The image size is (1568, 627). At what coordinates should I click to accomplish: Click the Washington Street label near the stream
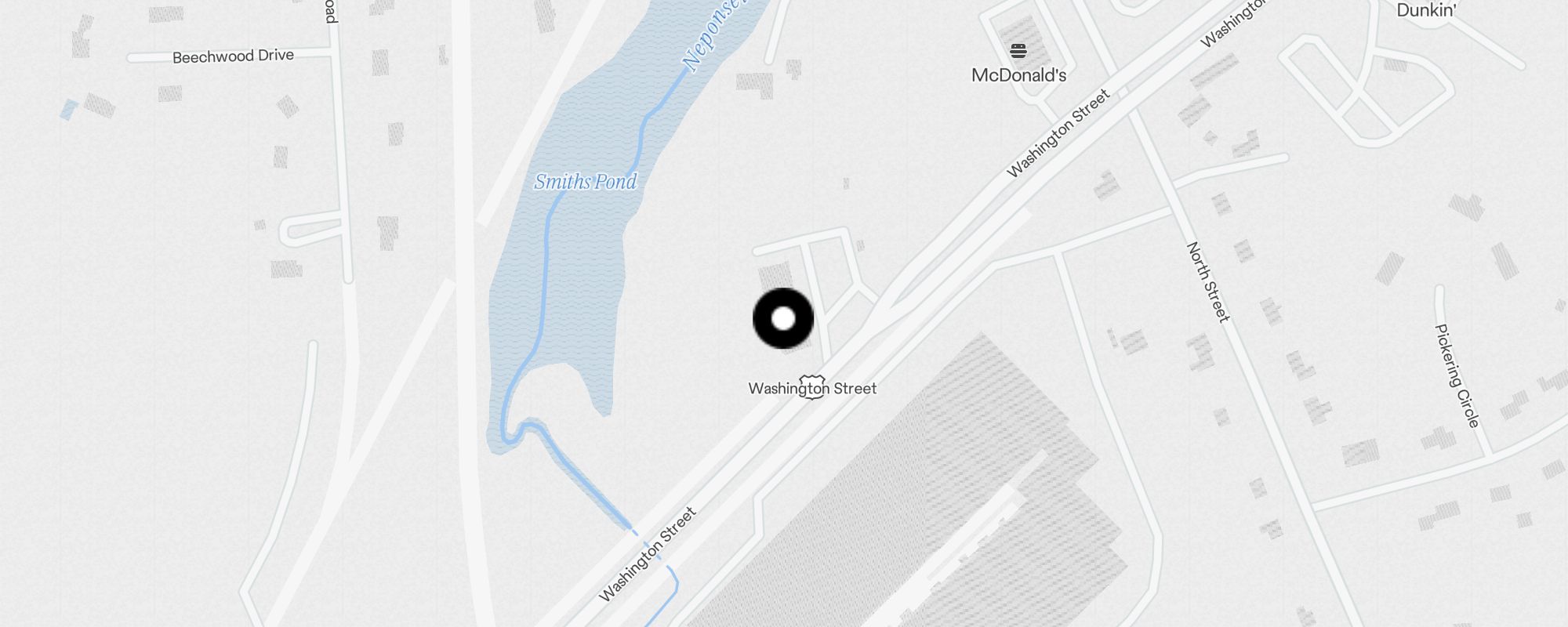[x=648, y=554]
